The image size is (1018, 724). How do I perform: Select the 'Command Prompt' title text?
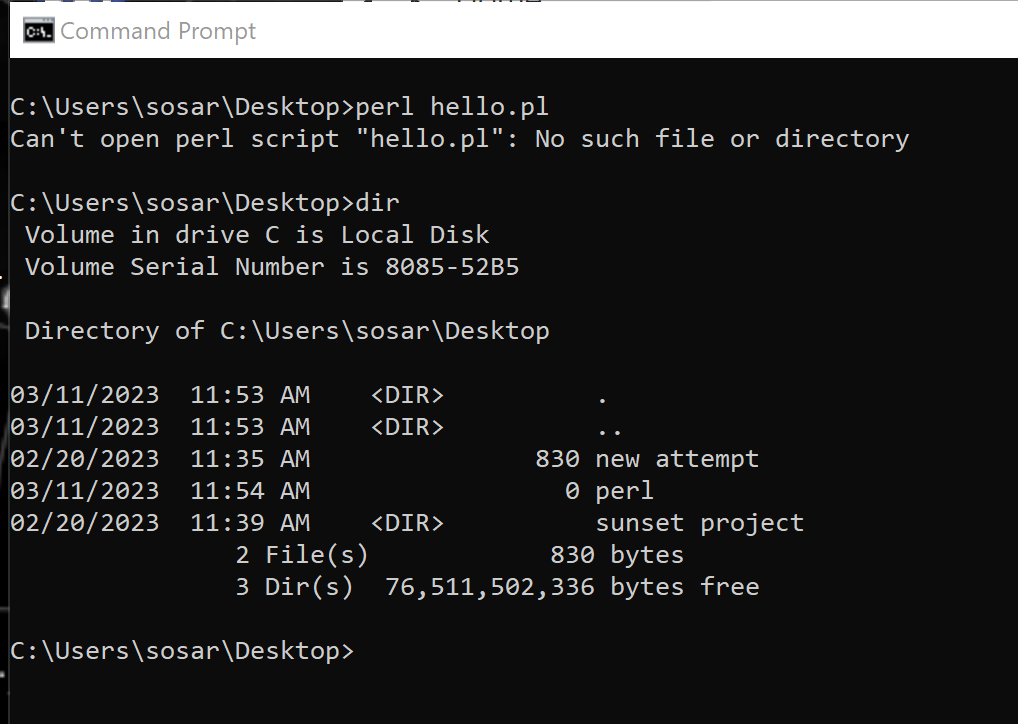click(x=157, y=31)
